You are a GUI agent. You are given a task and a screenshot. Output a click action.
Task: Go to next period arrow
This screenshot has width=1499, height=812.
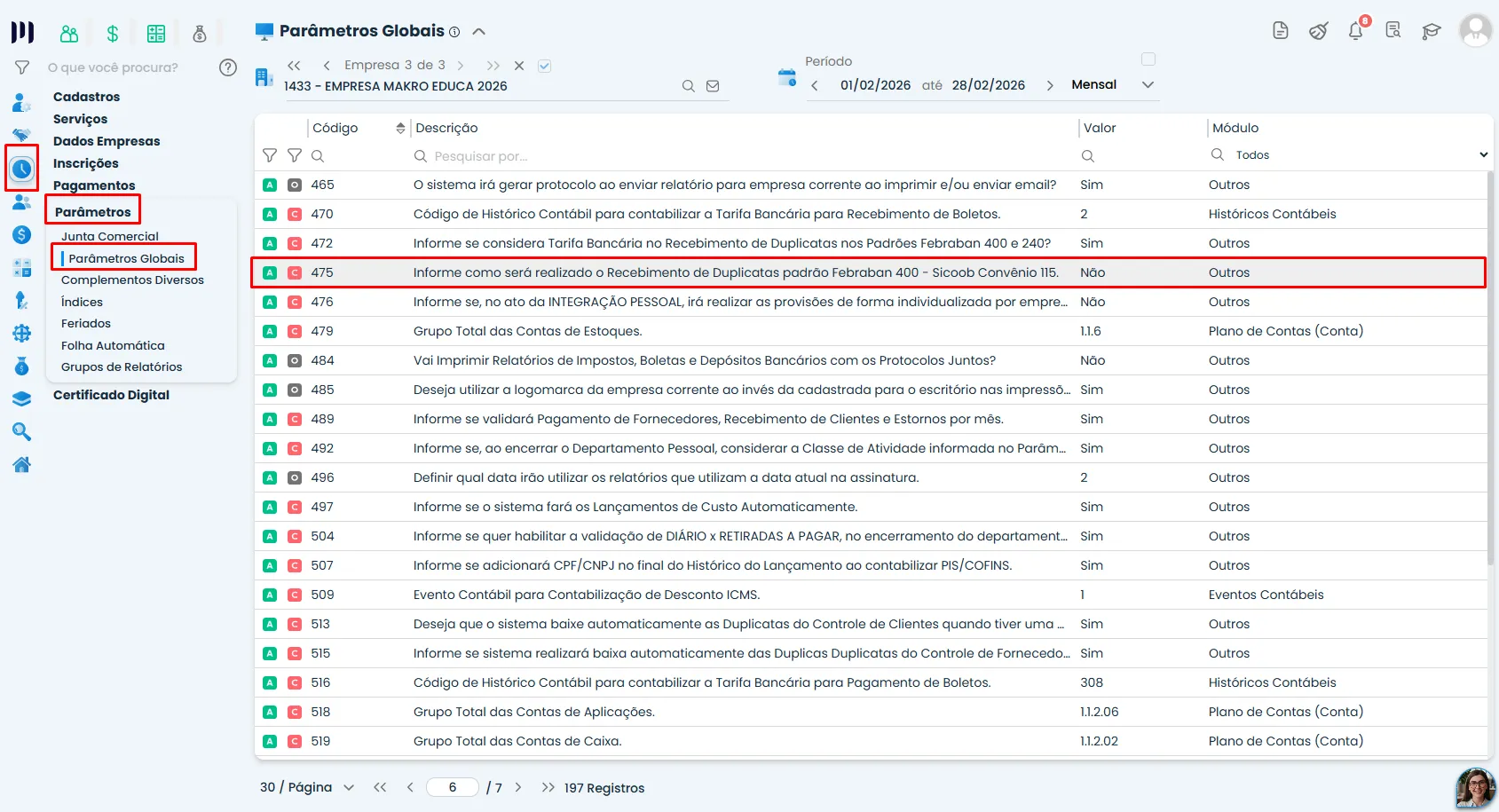1050,85
